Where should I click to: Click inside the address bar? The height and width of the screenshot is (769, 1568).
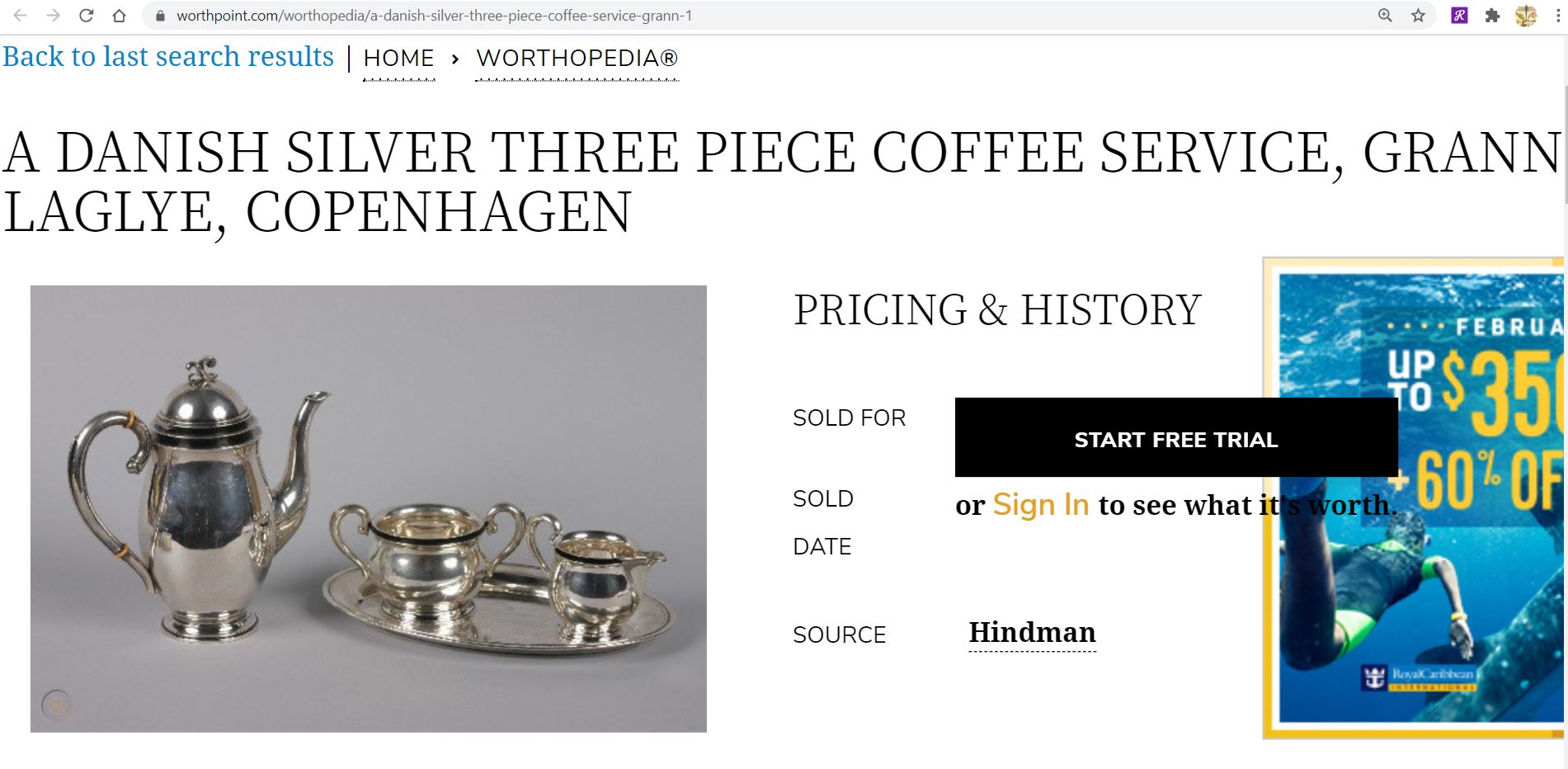(x=495, y=14)
